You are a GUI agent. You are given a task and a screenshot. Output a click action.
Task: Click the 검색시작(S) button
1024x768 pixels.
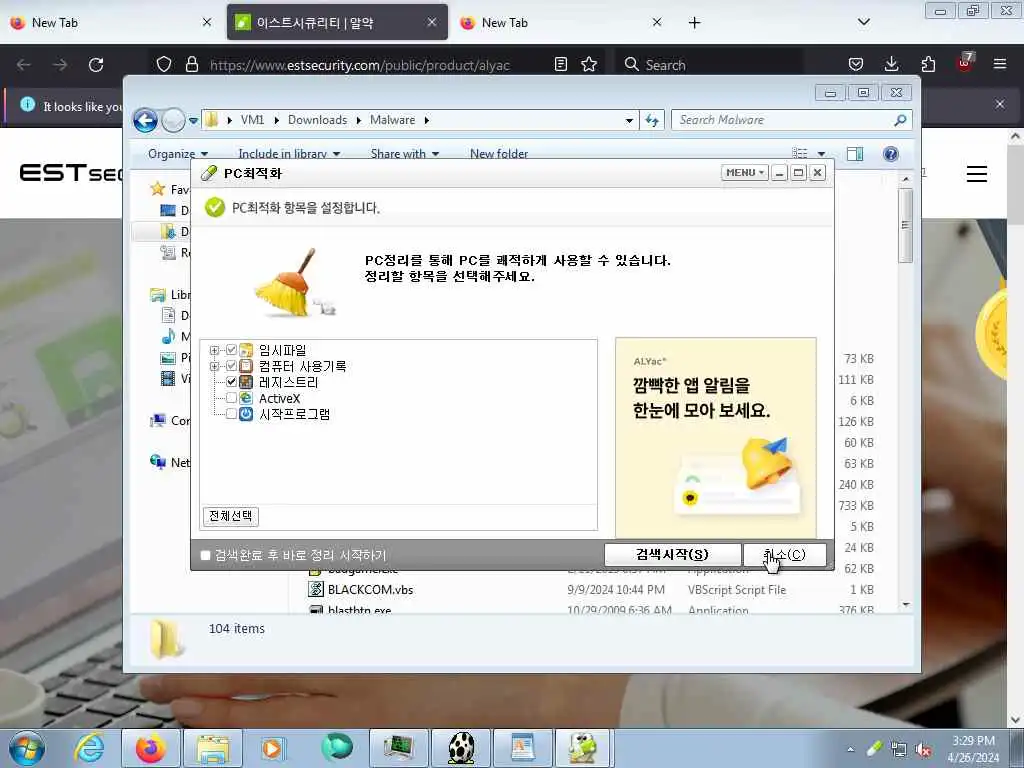tap(672, 554)
